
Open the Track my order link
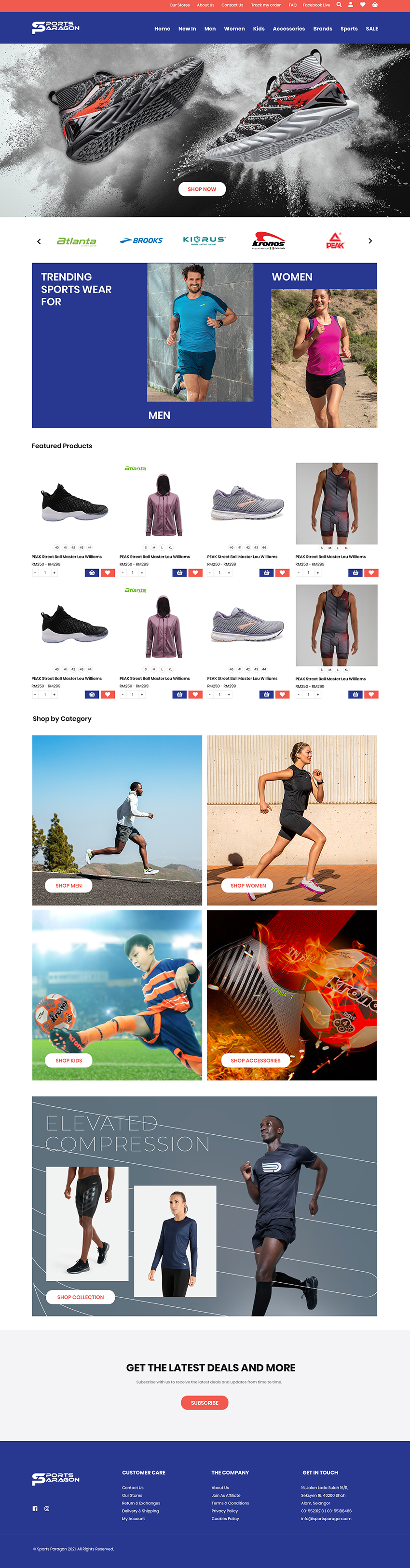coord(266,5)
